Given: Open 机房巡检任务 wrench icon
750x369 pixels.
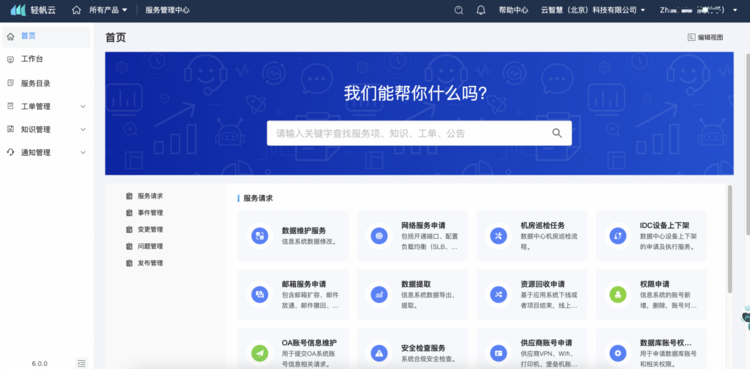Looking at the screenshot, I should tap(498, 235).
